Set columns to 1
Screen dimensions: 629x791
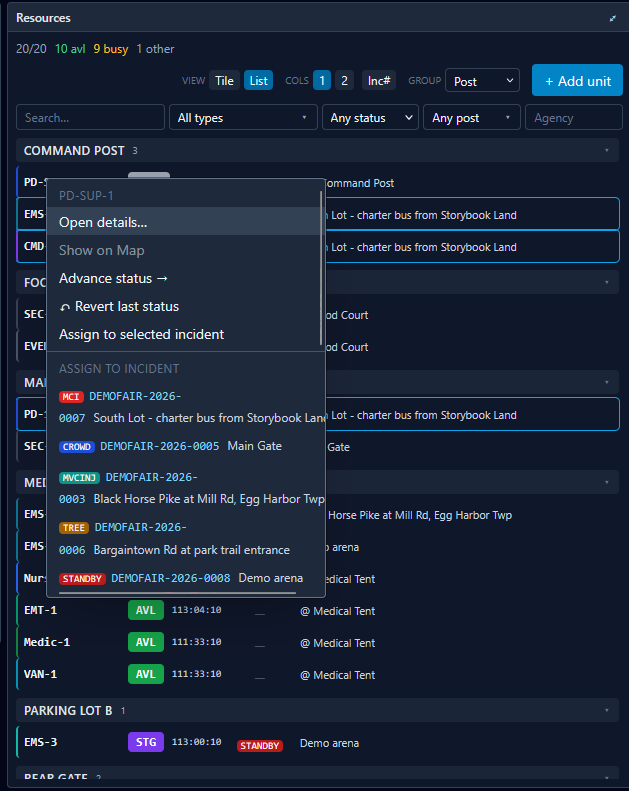coord(322,81)
